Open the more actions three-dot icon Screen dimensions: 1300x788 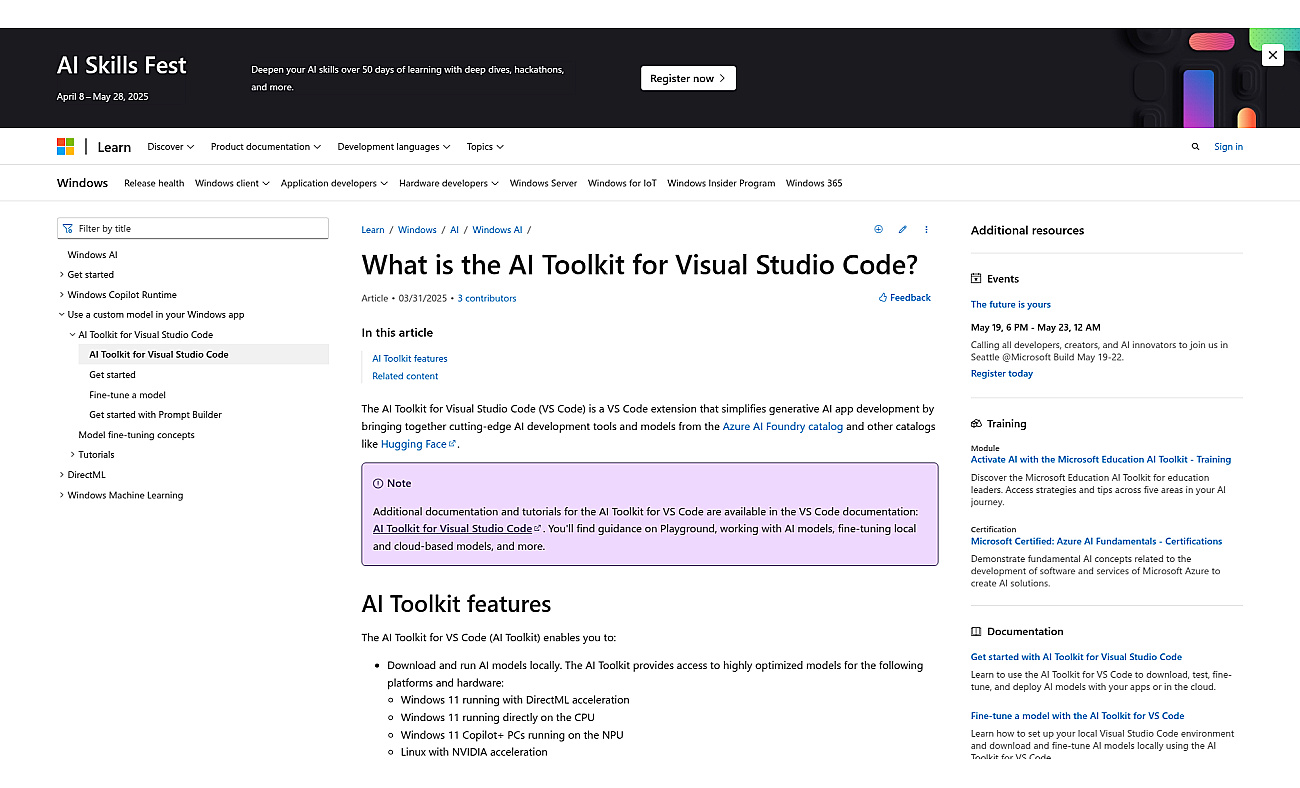tap(926, 229)
